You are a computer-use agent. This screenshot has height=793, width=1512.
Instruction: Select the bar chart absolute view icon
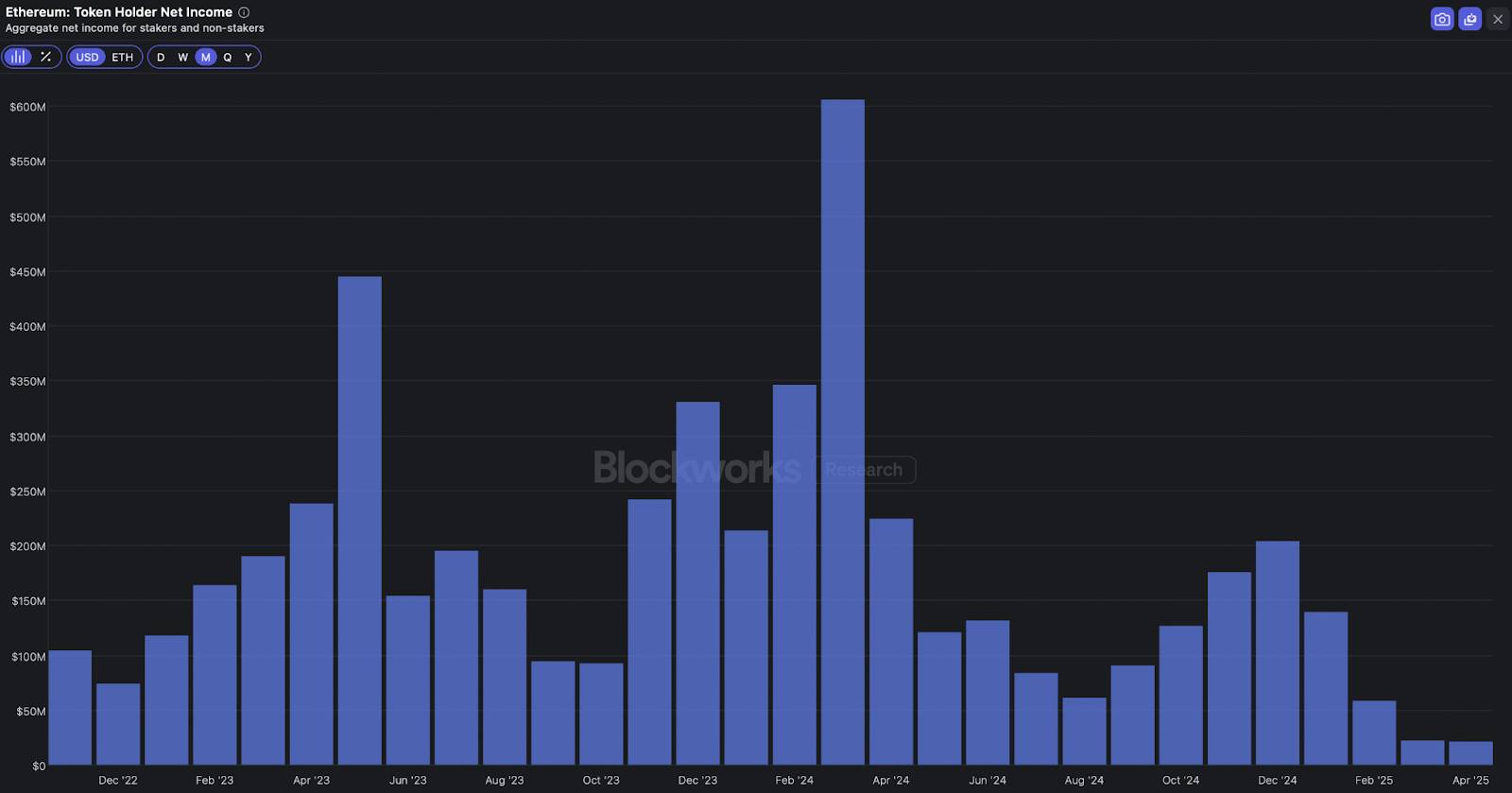click(x=18, y=57)
